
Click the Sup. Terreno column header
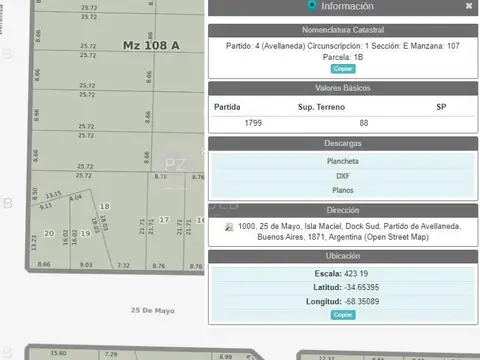coord(321,107)
